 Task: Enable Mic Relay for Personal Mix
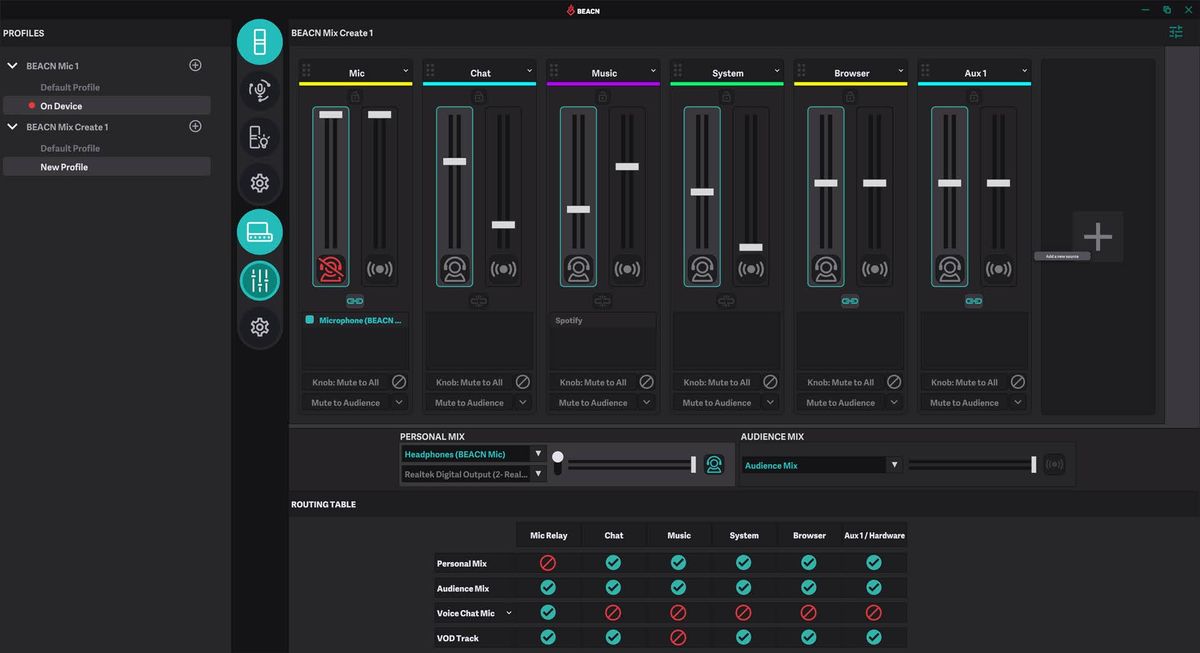[x=547, y=562]
